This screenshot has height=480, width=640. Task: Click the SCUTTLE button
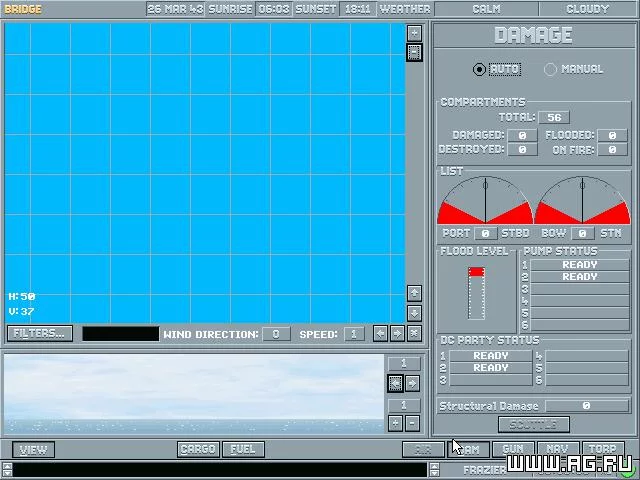click(534, 424)
